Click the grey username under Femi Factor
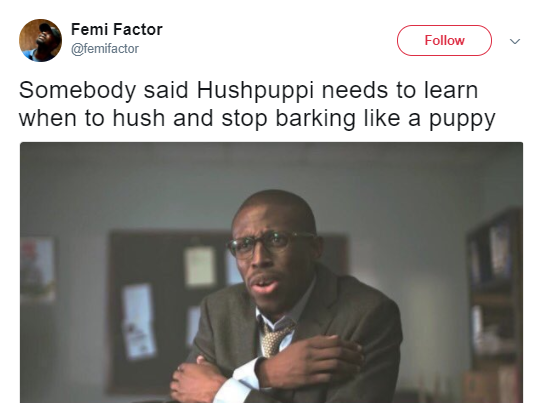 (105, 49)
